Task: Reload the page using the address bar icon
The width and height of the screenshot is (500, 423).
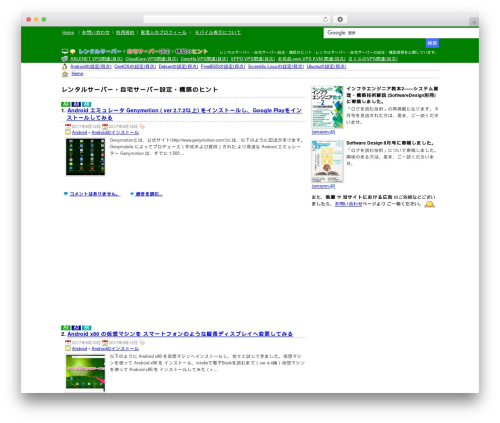Action: 325,19
